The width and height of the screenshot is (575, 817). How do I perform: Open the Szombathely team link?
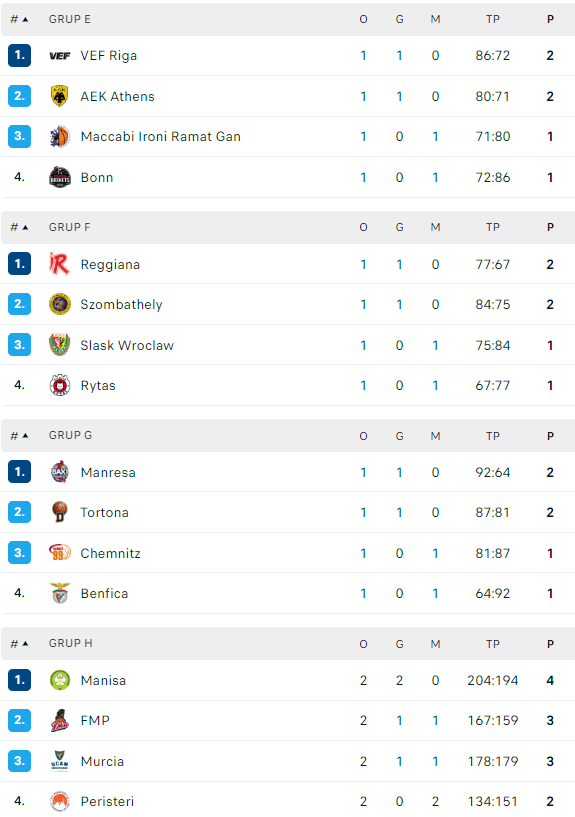point(121,304)
